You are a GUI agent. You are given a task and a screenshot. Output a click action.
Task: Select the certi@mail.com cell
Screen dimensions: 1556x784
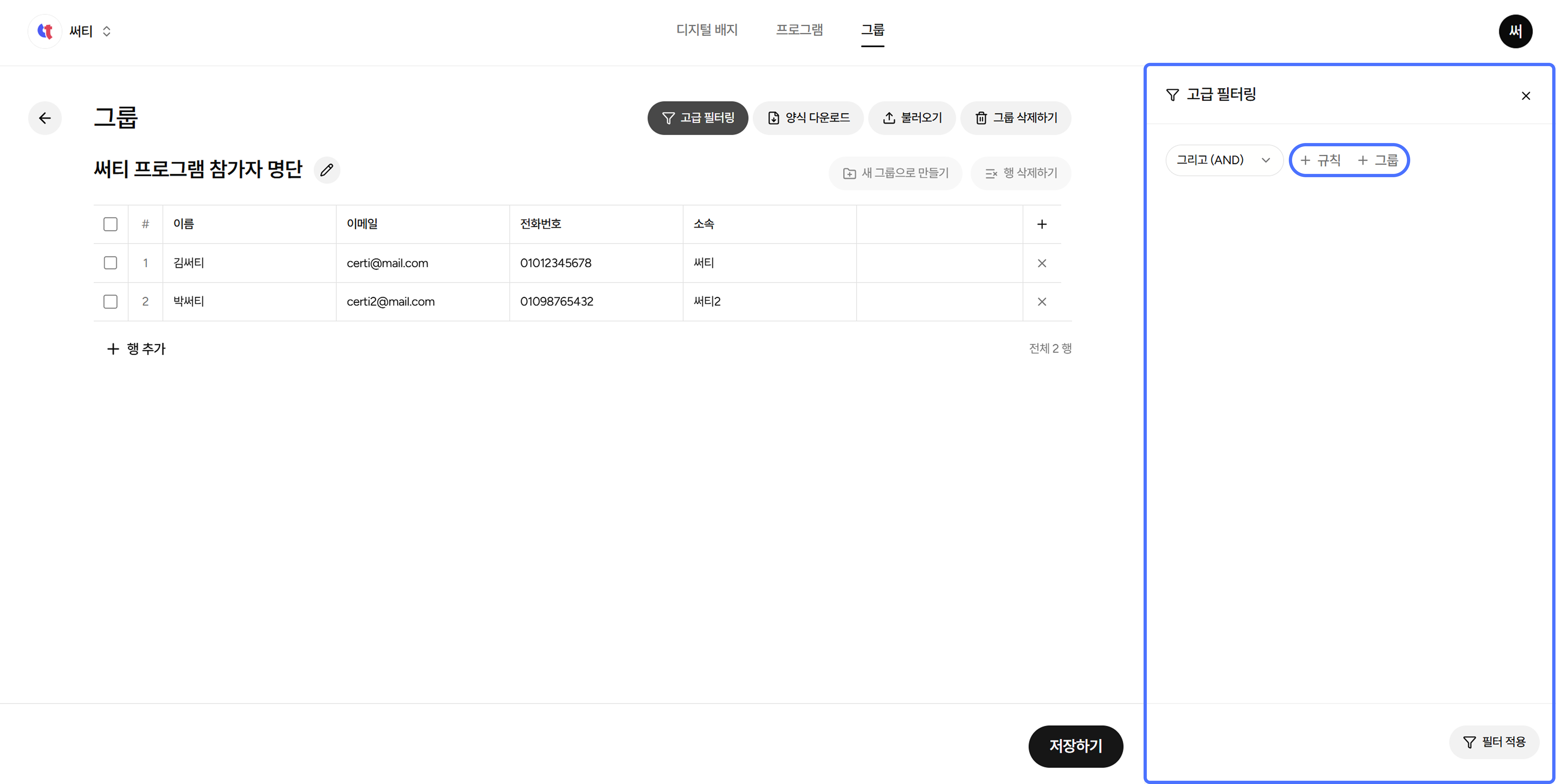pyautogui.click(x=423, y=263)
